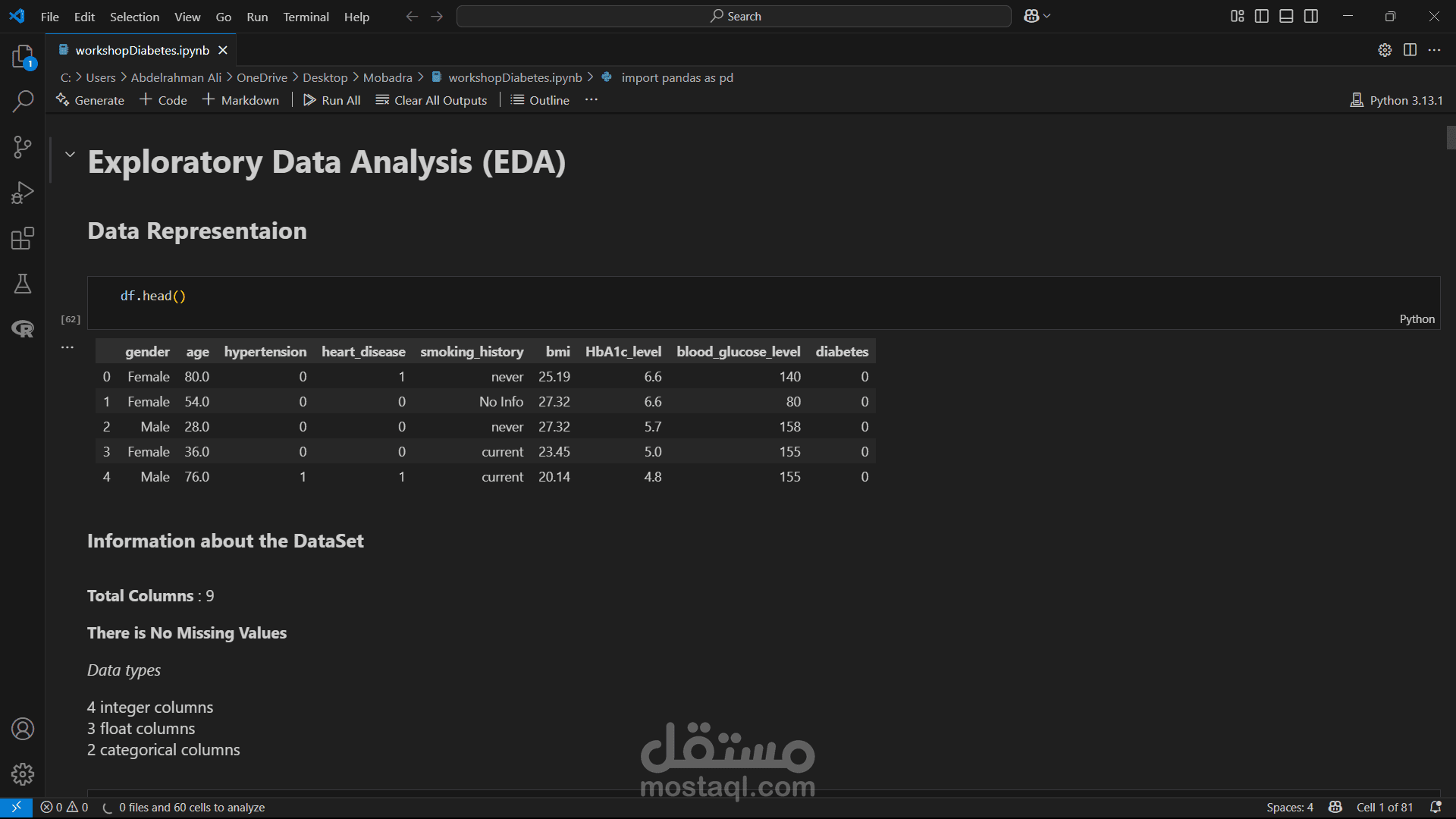Add a new Code cell

click(x=163, y=100)
